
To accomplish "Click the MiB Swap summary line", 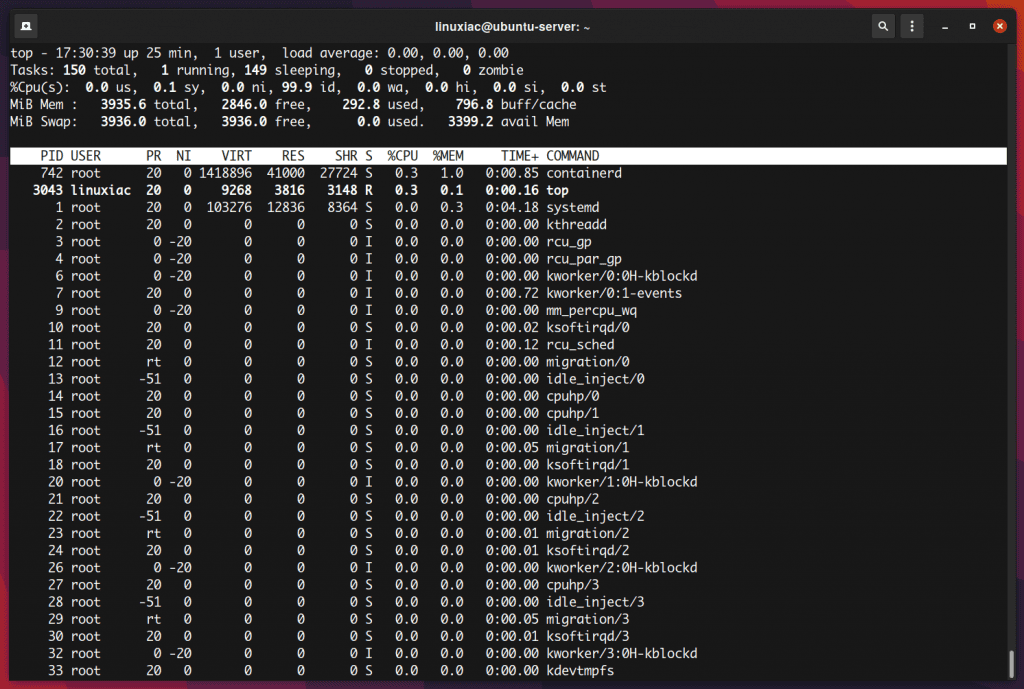I will click(290, 121).
